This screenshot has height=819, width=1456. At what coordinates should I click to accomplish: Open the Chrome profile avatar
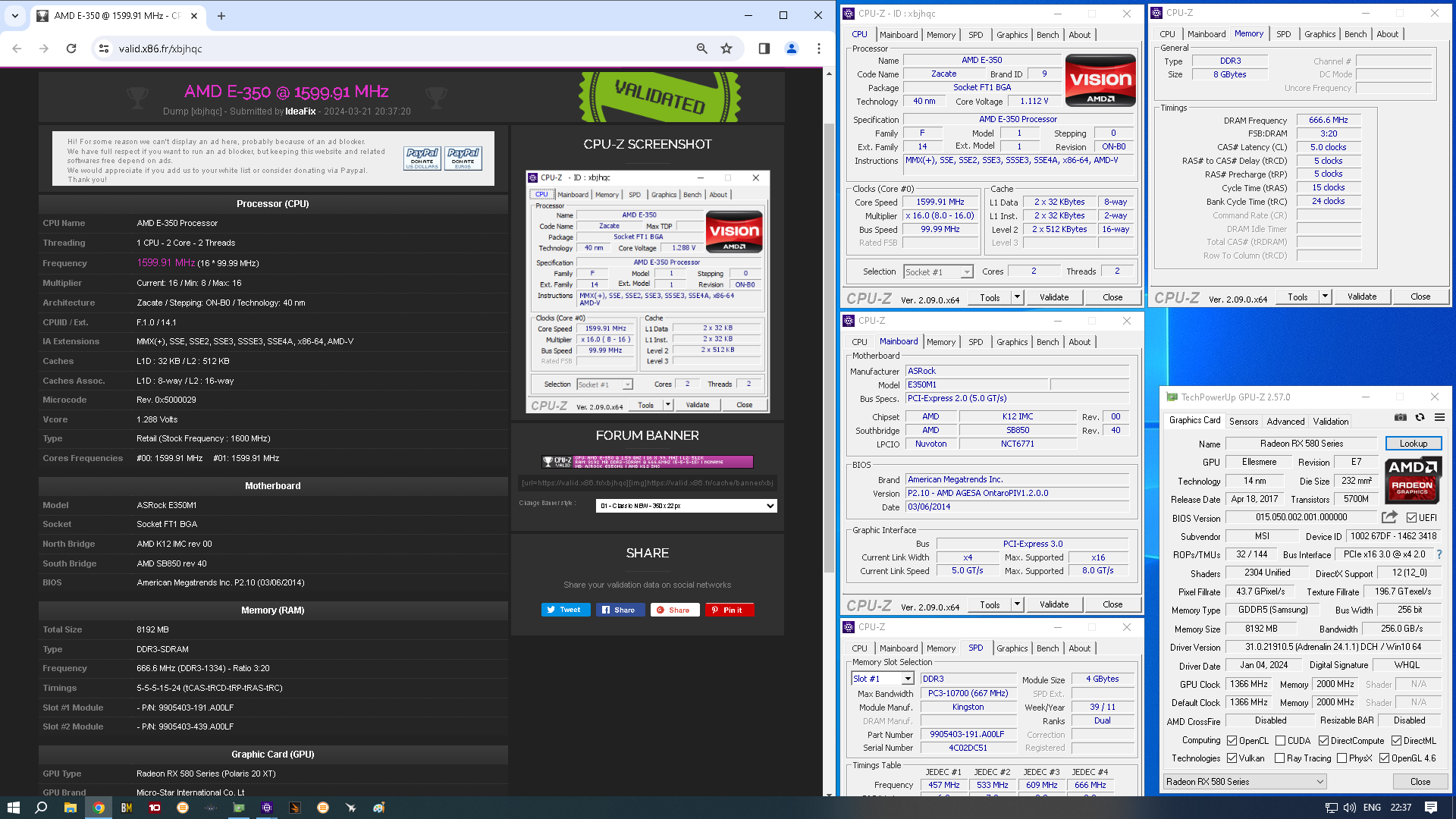pyautogui.click(x=792, y=49)
